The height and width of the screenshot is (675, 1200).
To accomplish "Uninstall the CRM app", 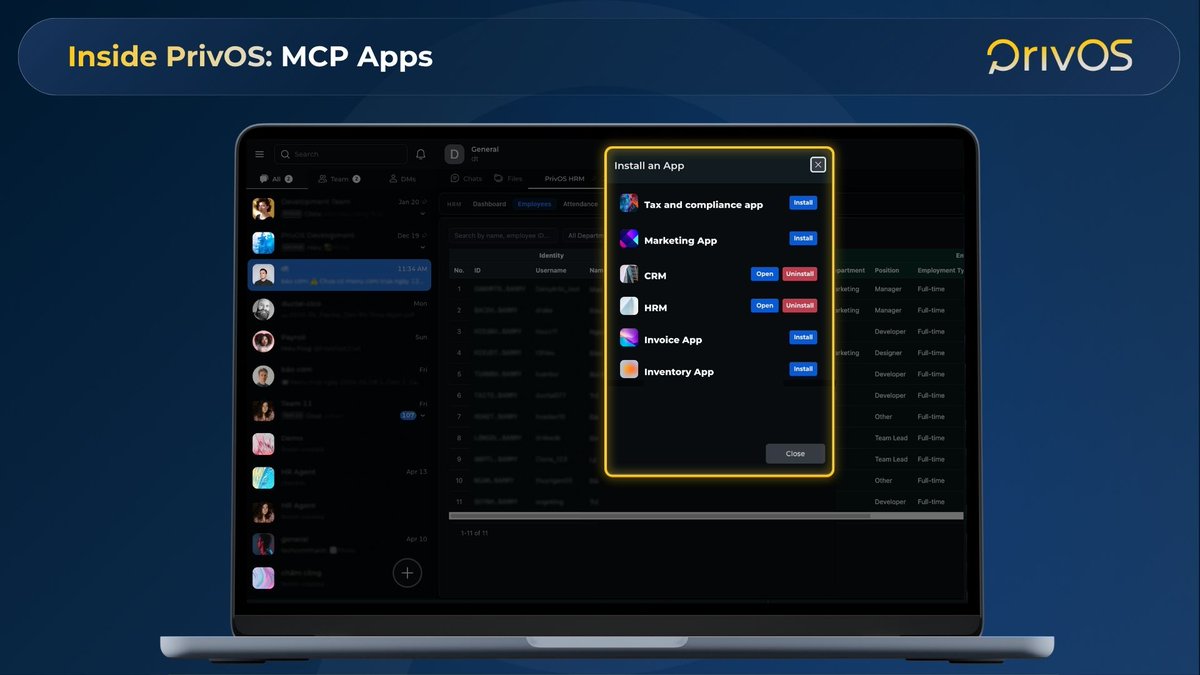I will 799,274.
